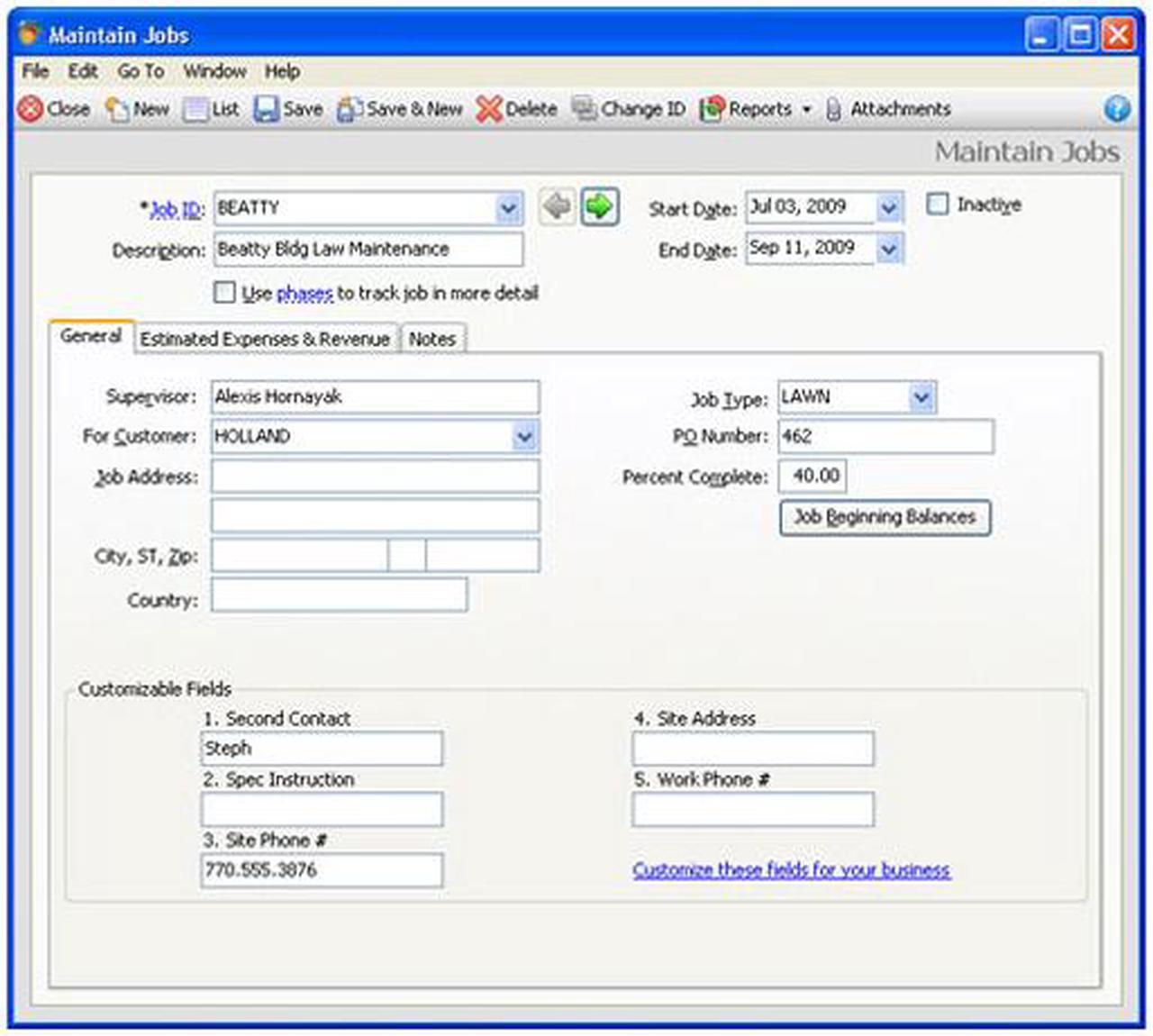Click the Maintain Jobs title bar app icon
The image size is (1153, 1036).
click(x=30, y=34)
